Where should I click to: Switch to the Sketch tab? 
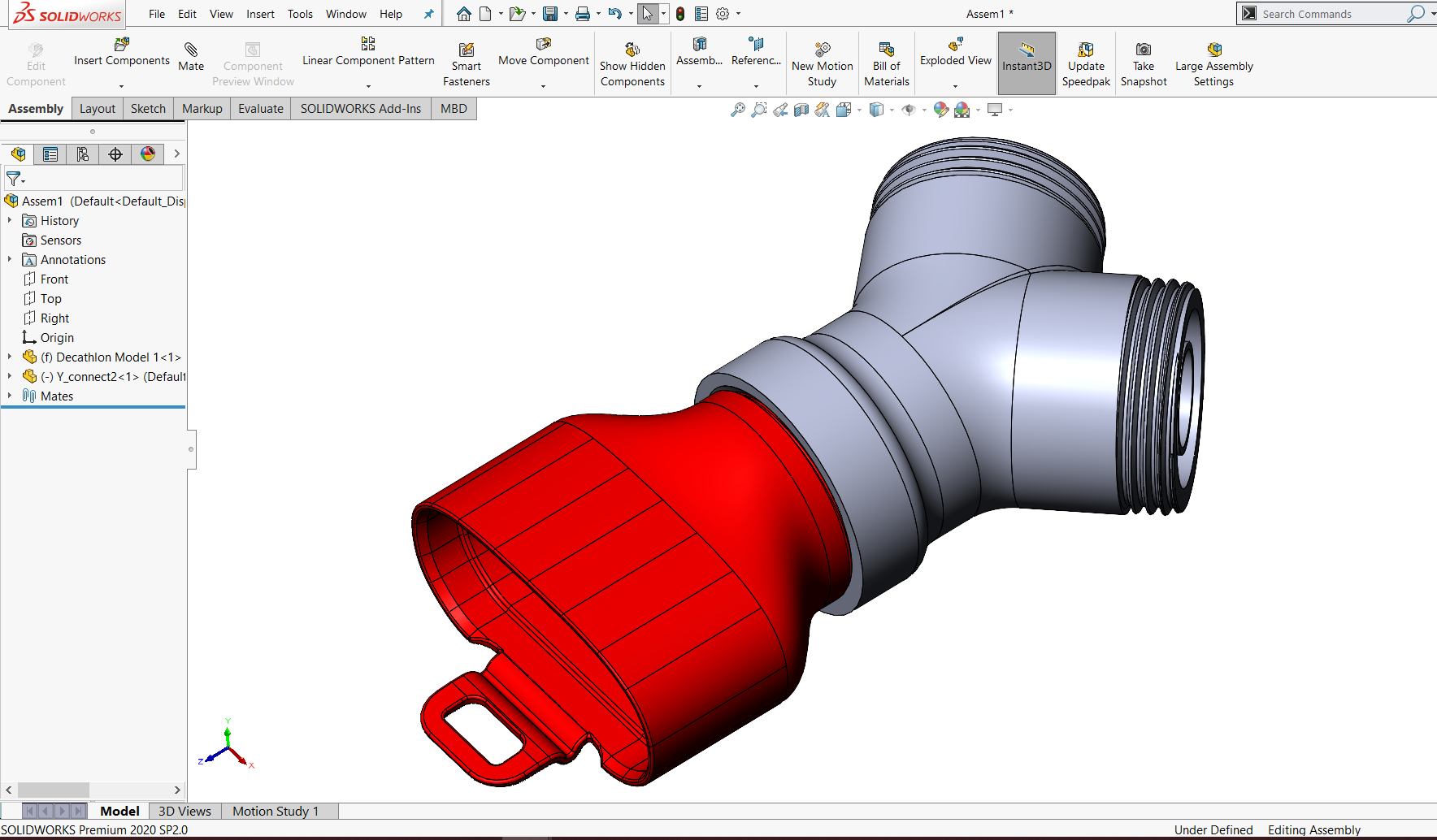[x=148, y=109]
